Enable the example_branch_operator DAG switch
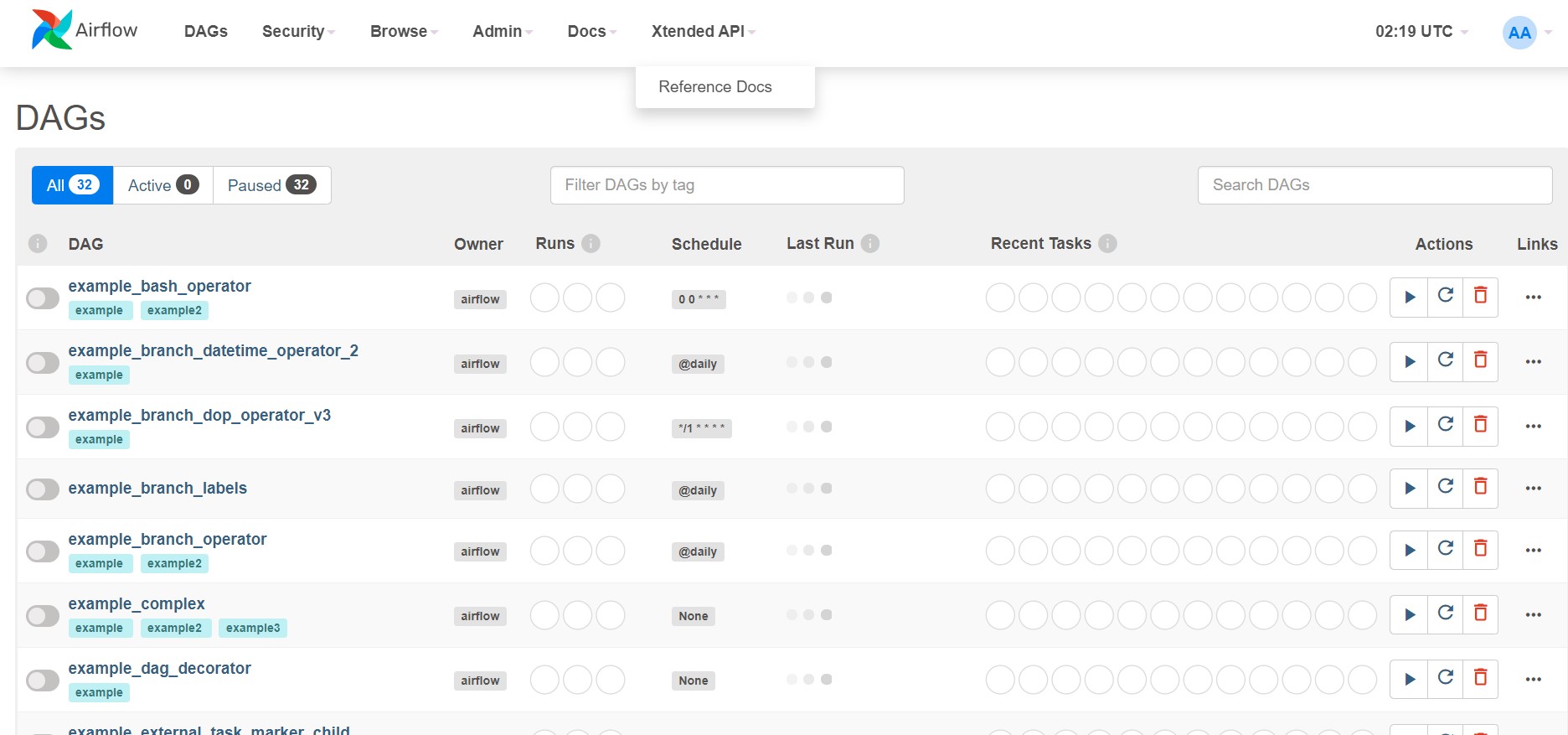This screenshot has width=1568, height=735. [43, 551]
